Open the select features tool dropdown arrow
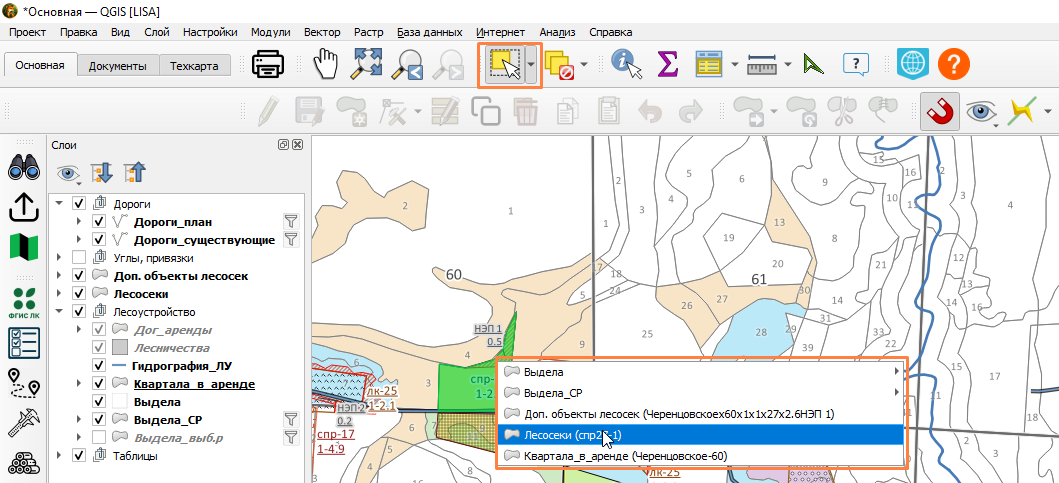1059x483 pixels. (532, 65)
